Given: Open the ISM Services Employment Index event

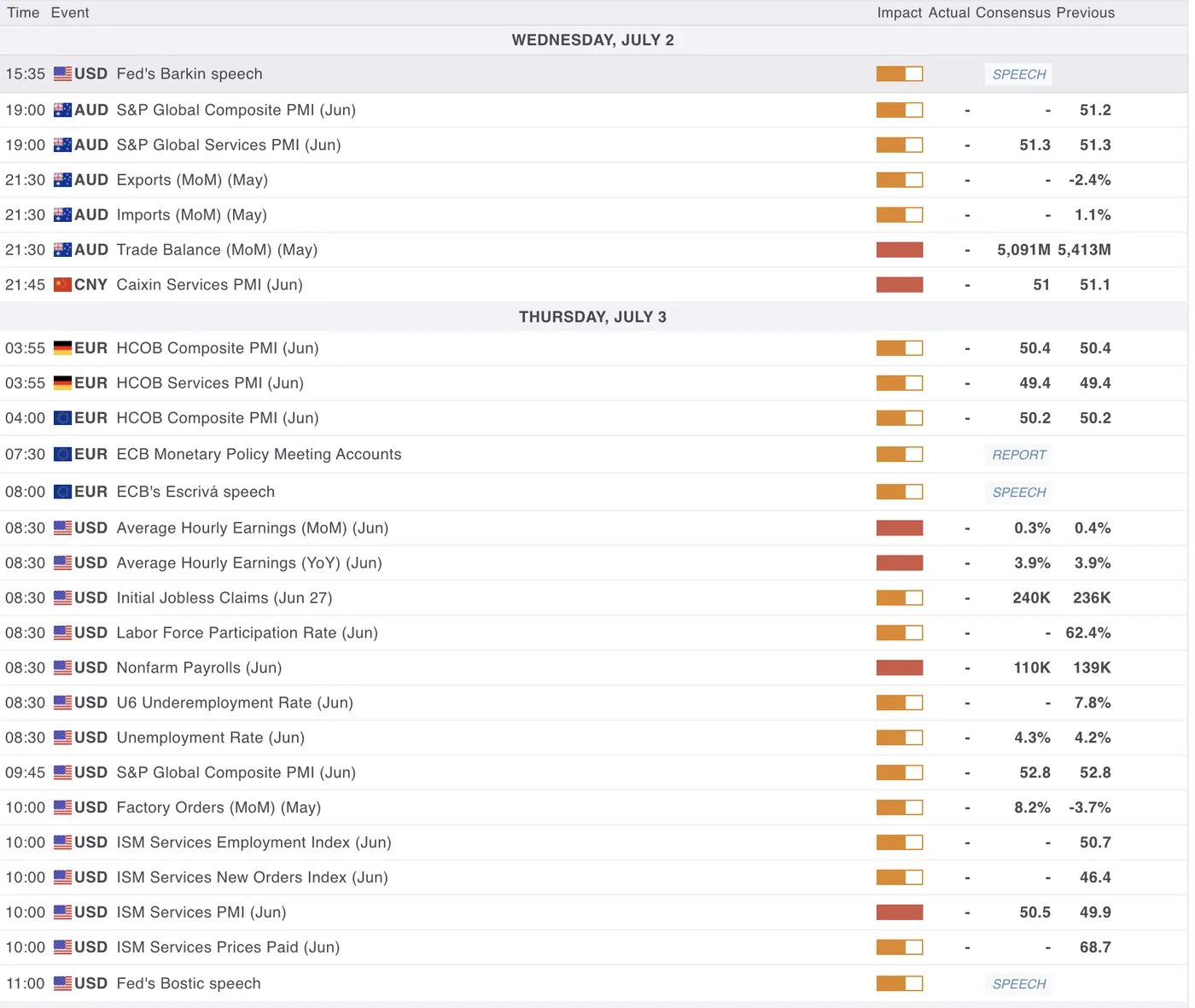Looking at the screenshot, I should pos(254,842).
